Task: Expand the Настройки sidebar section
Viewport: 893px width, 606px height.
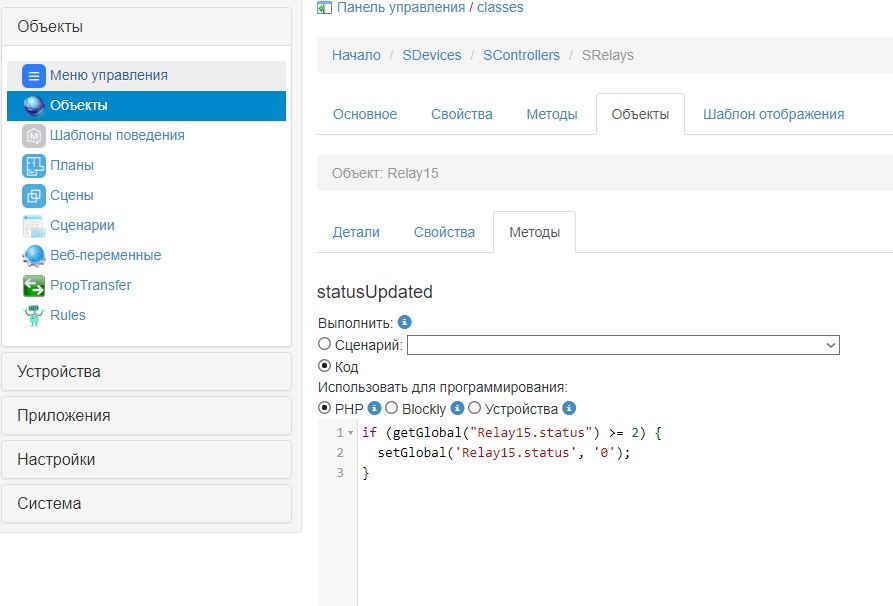Action: [146, 460]
